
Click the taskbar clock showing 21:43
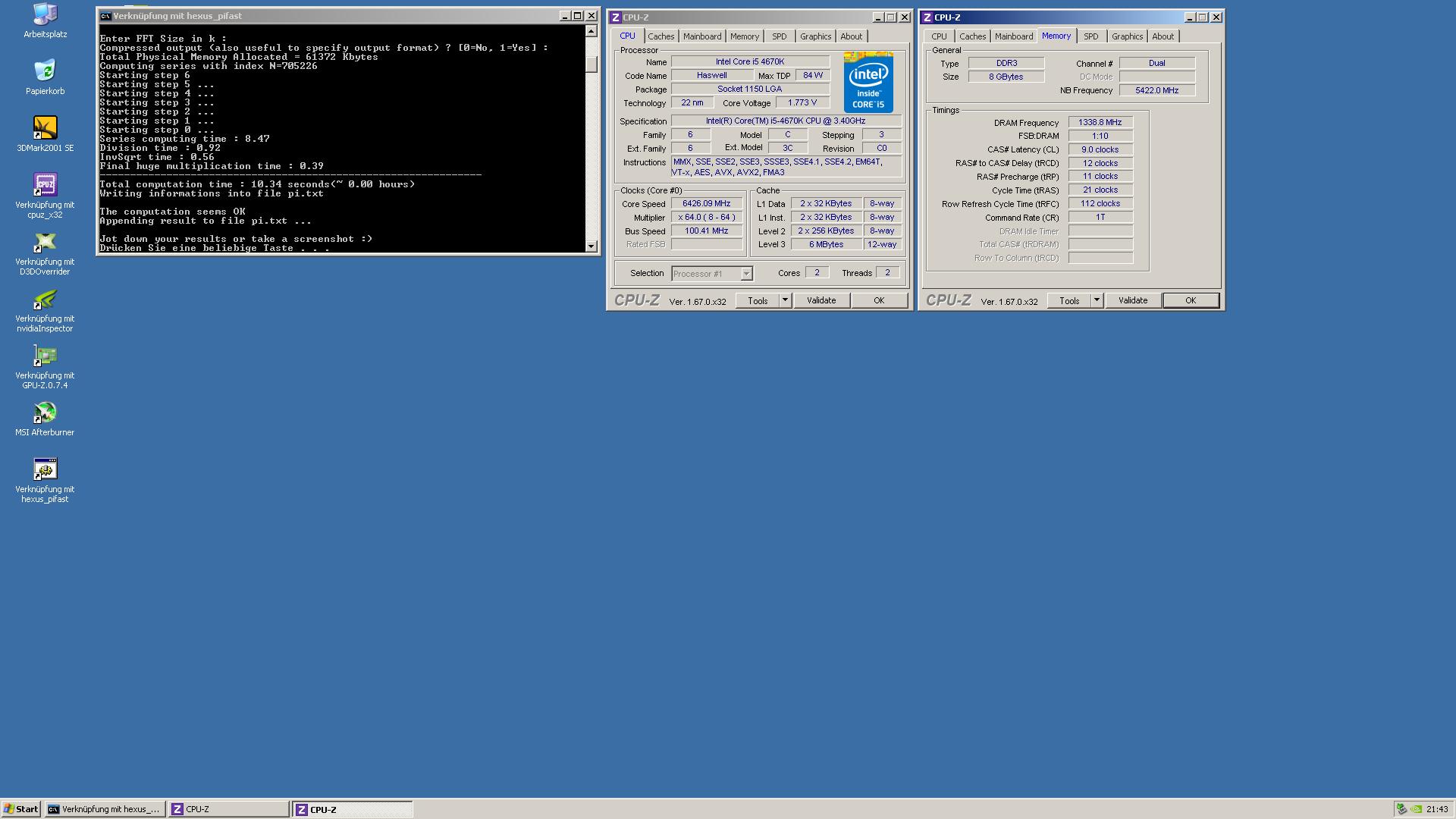pyautogui.click(x=1437, y=809)
